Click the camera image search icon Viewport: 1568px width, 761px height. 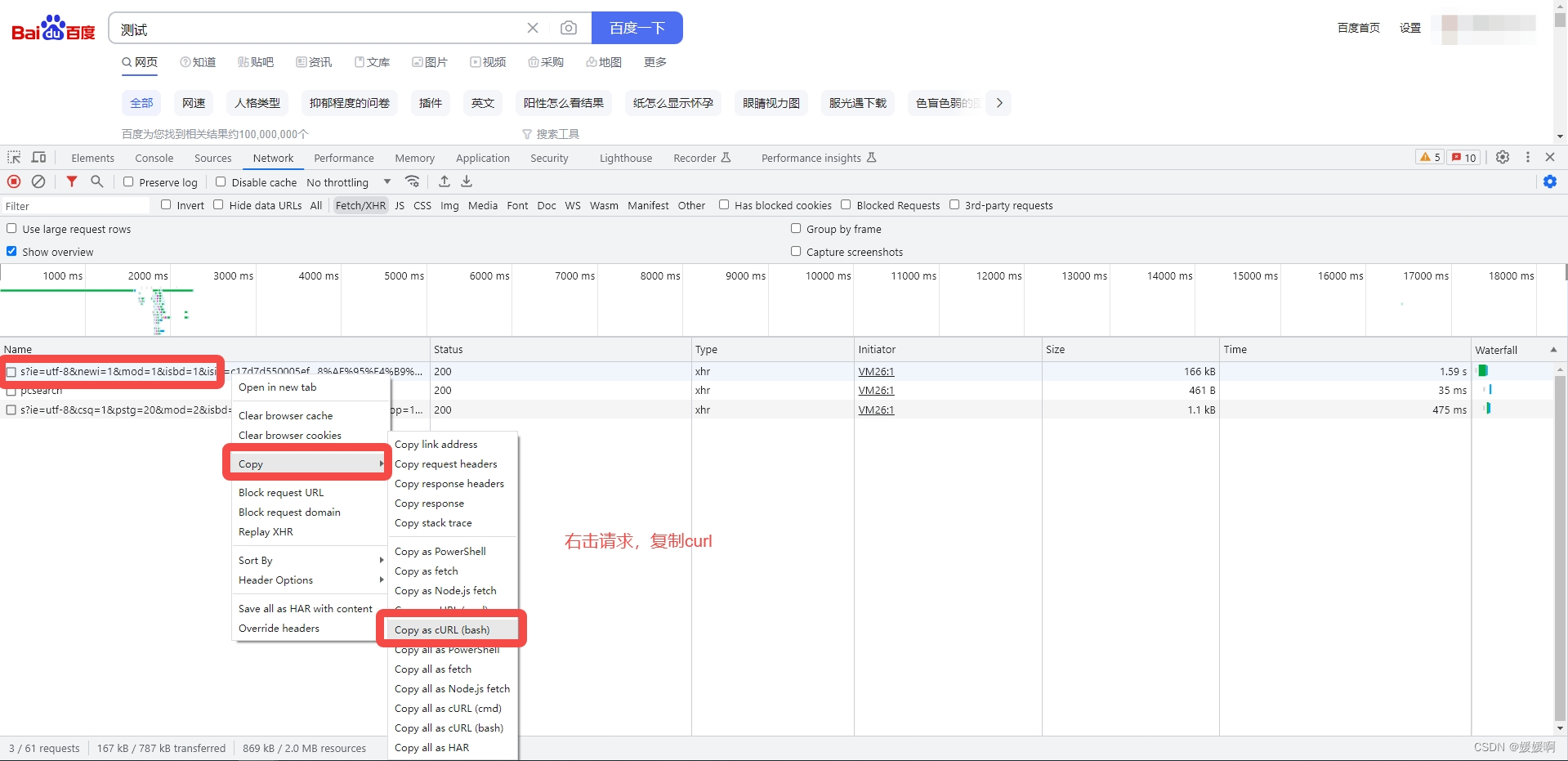tap(569, 28)
